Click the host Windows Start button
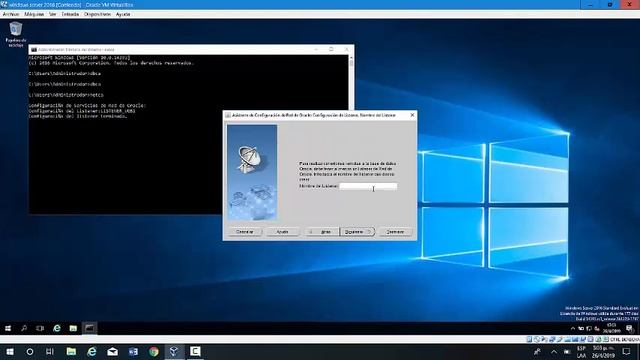Screen dimensions: 640x360 [x=10, y=351]
